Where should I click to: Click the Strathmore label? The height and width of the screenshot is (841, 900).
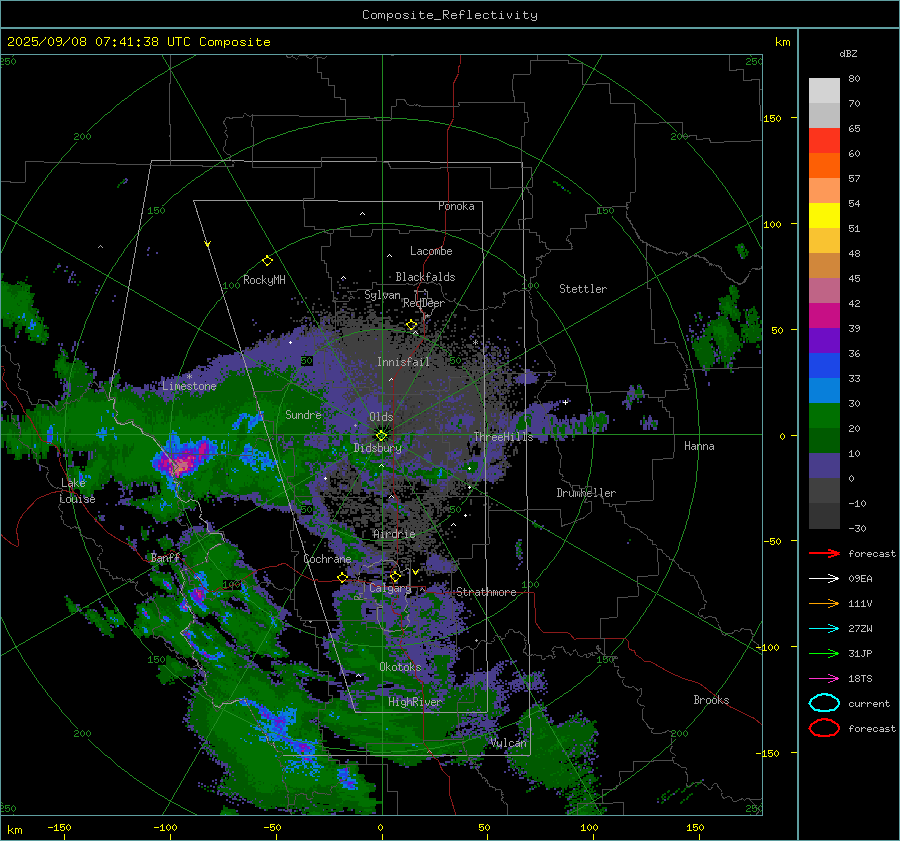486,592
